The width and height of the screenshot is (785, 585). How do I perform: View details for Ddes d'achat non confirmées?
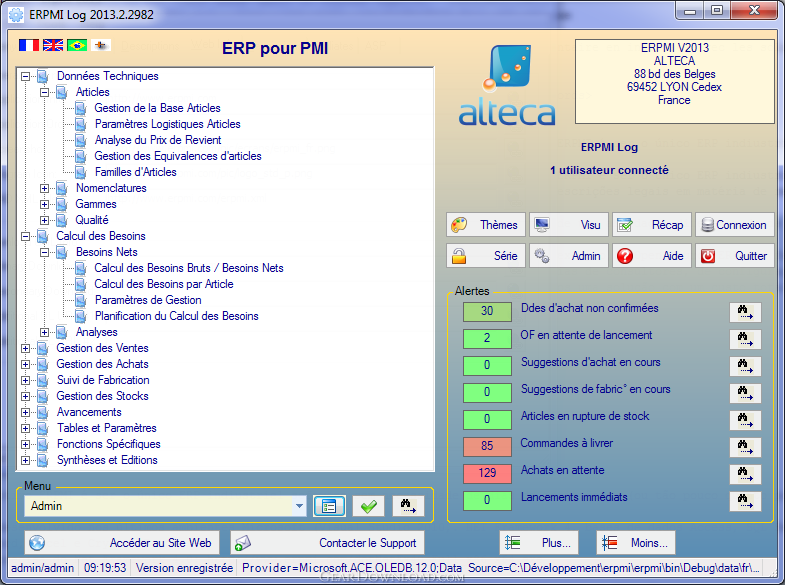(x=745, y=312)
